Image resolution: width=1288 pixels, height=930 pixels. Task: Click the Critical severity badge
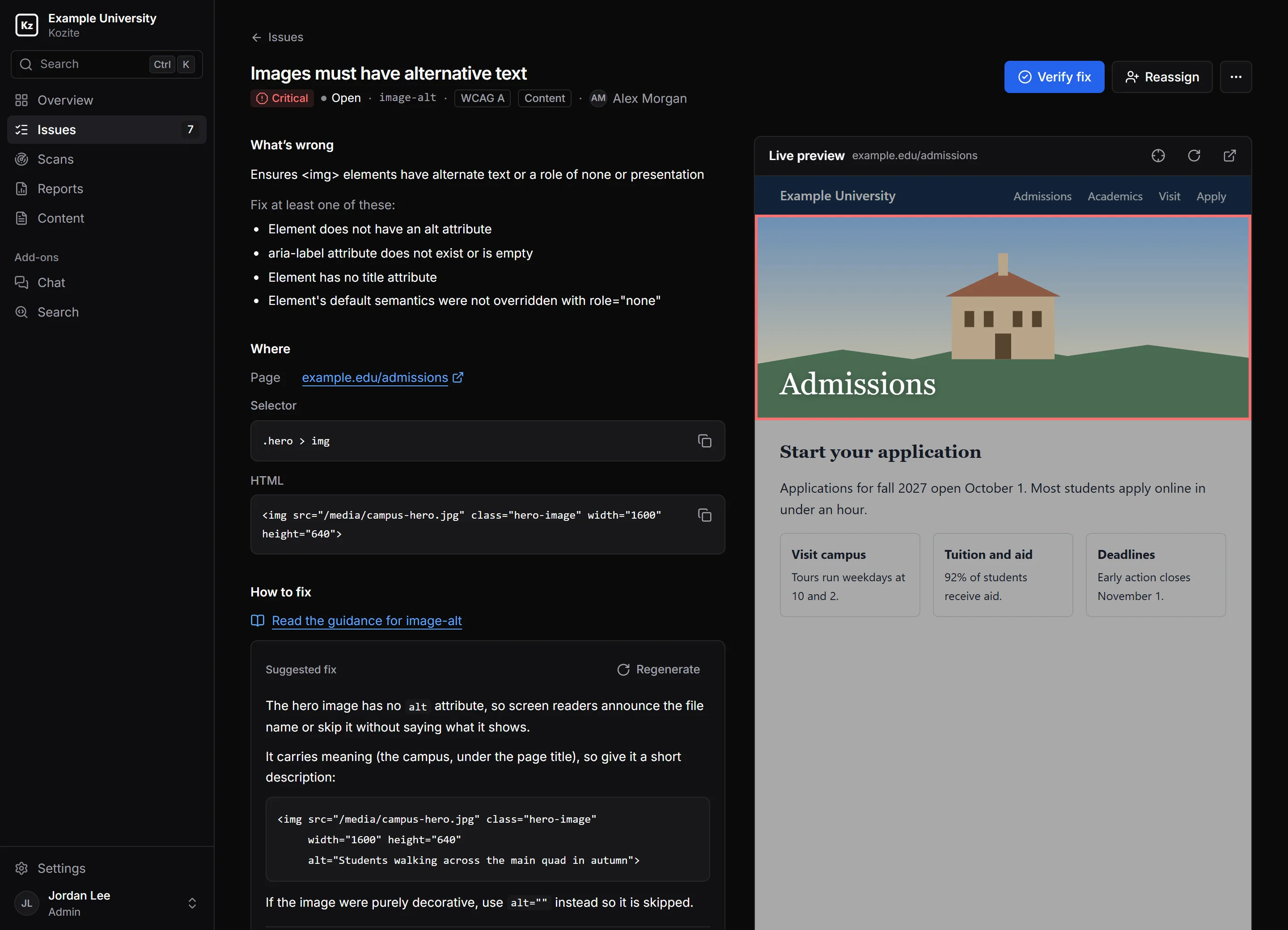[282, 98]
